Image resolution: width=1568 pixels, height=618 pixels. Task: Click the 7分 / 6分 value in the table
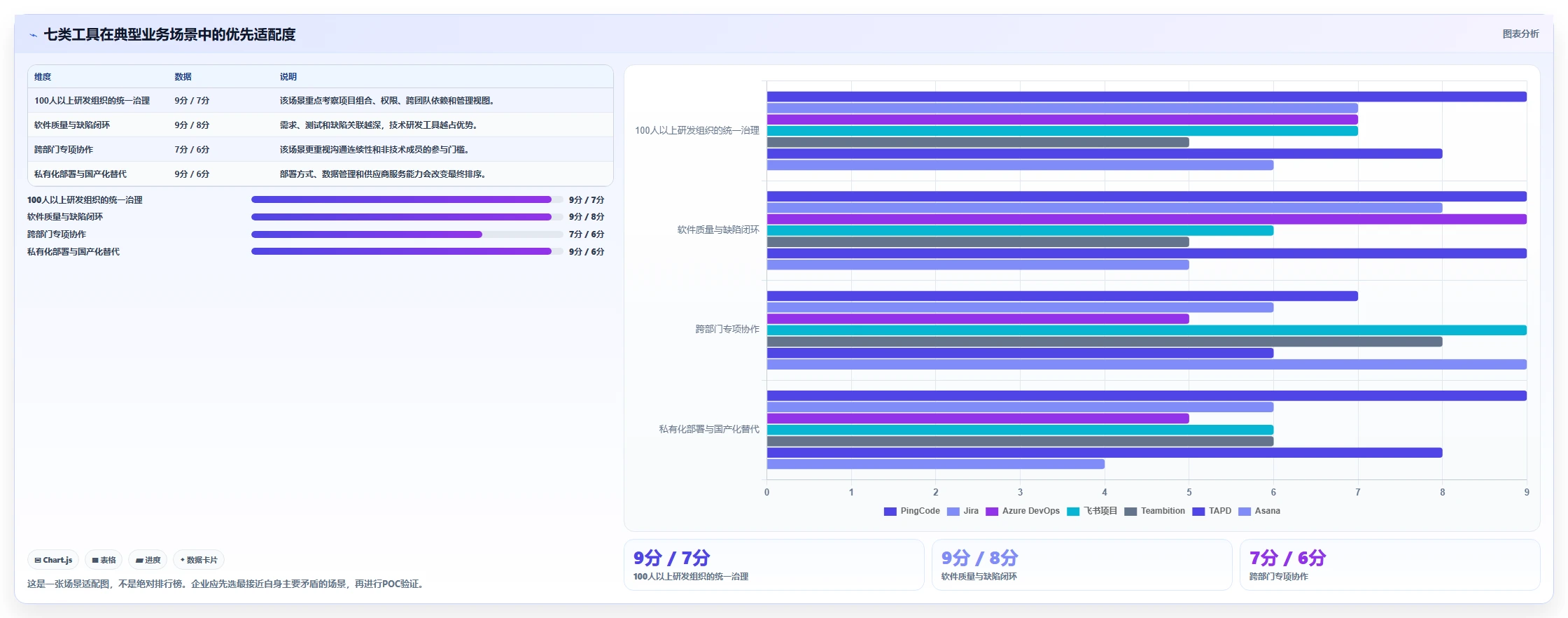tap(192, 150)
